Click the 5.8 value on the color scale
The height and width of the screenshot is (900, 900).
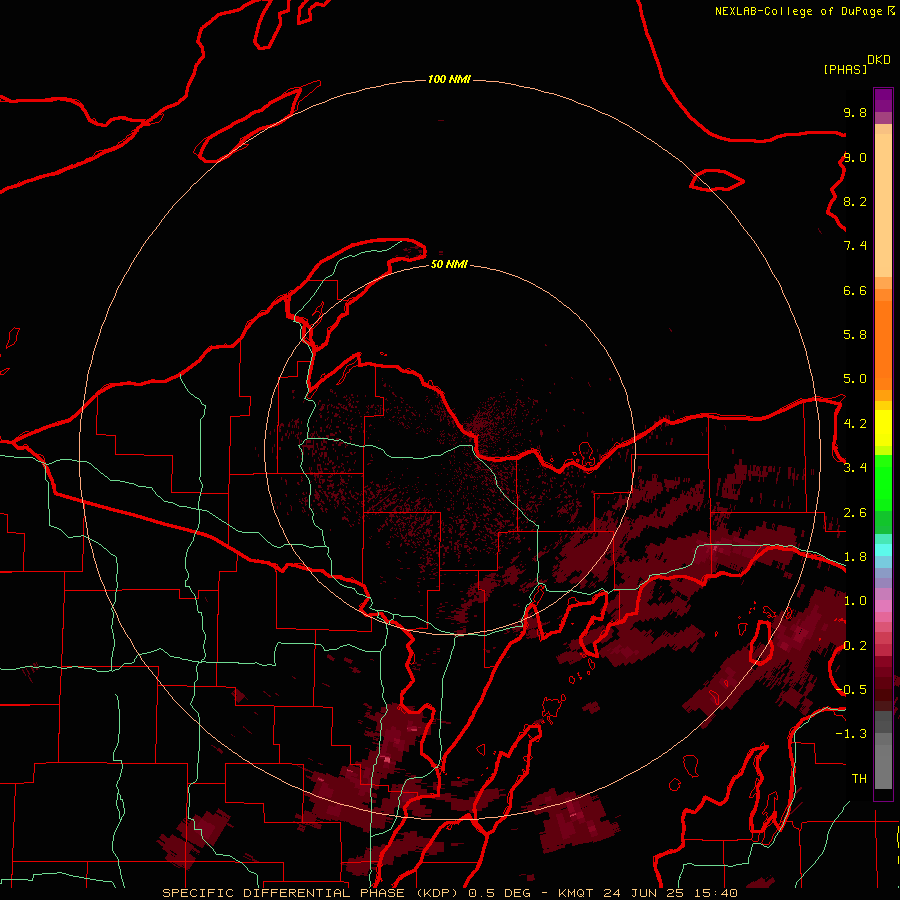855,335
